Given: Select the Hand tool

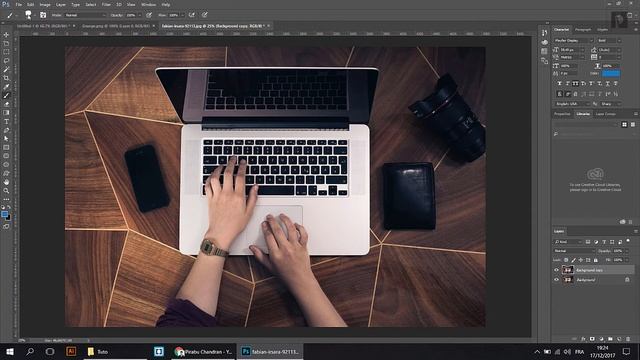Looking at the screenshot, I should tap(6, 182).
